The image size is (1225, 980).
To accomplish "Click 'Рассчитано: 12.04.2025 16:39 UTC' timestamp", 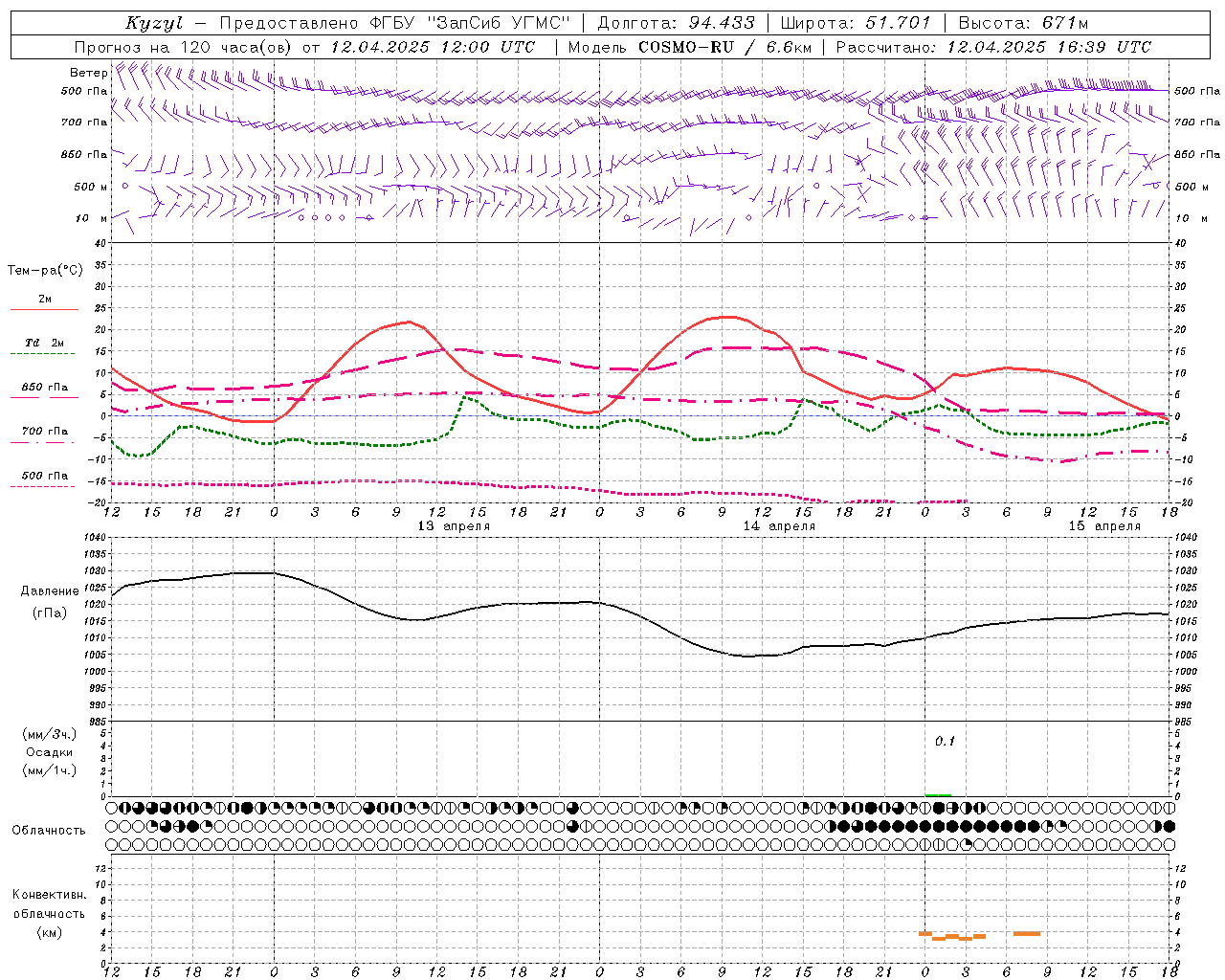I will (x=993, y=47).
